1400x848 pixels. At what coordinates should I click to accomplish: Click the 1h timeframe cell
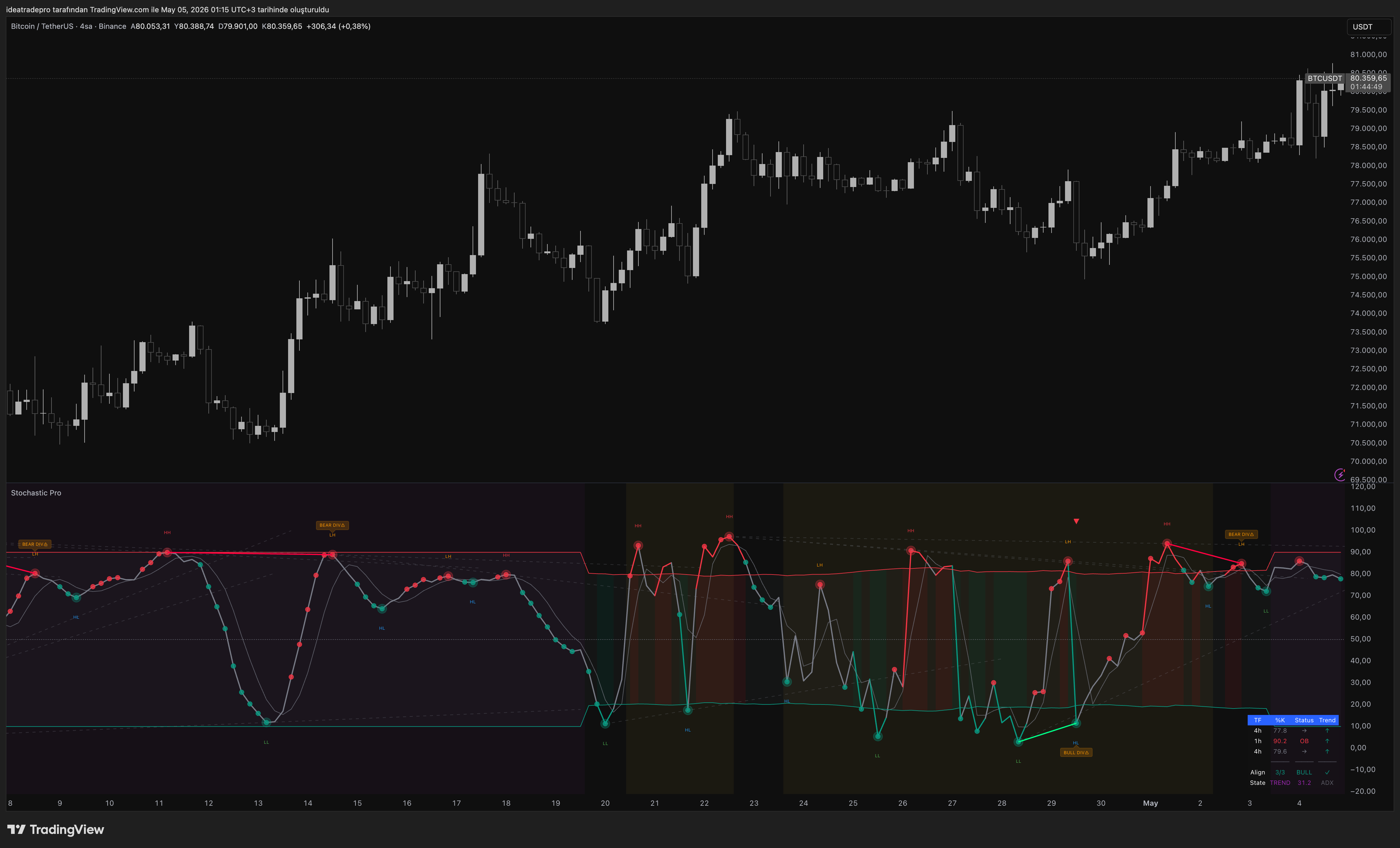[x=1258, y=741]
